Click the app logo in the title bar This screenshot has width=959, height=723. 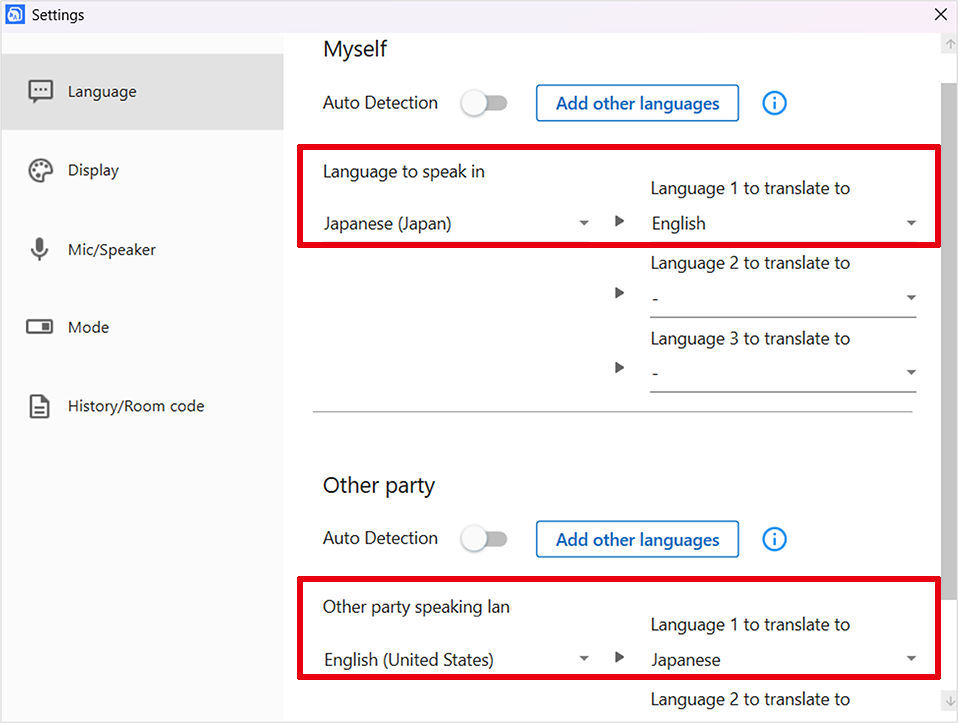(15, 14)
